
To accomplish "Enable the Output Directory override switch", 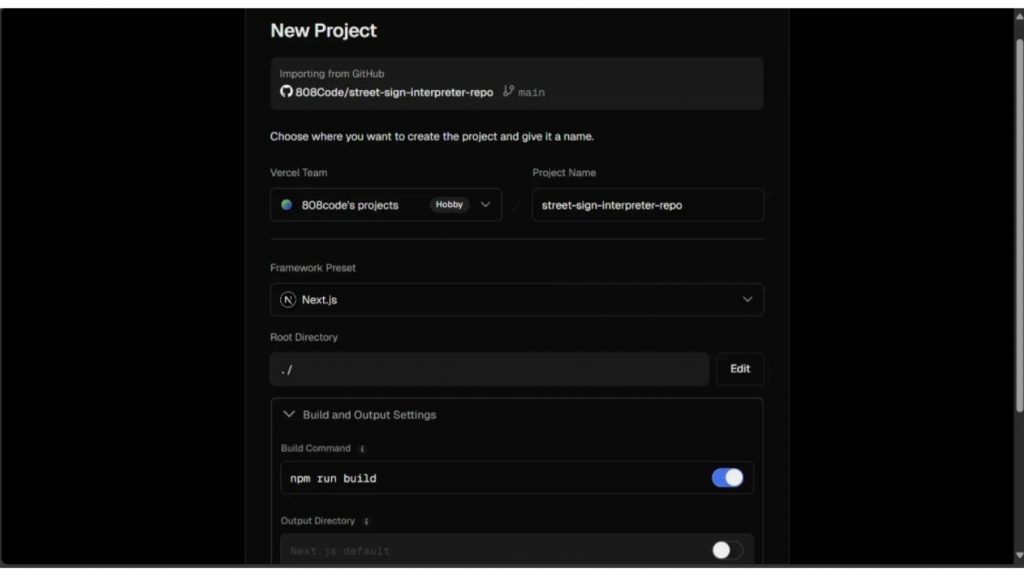I will (727, 550).
